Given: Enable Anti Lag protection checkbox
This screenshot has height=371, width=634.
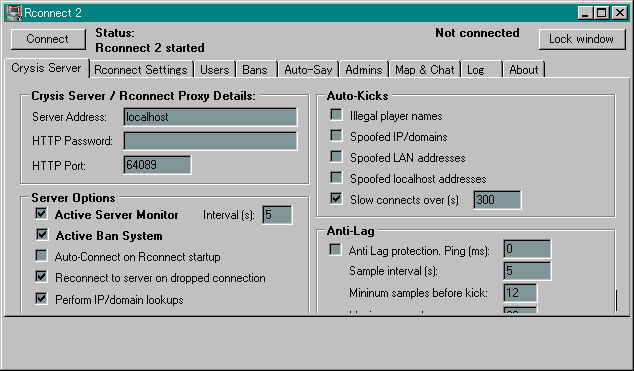Looking at the screenshot, I should click(x=335, y=249).
